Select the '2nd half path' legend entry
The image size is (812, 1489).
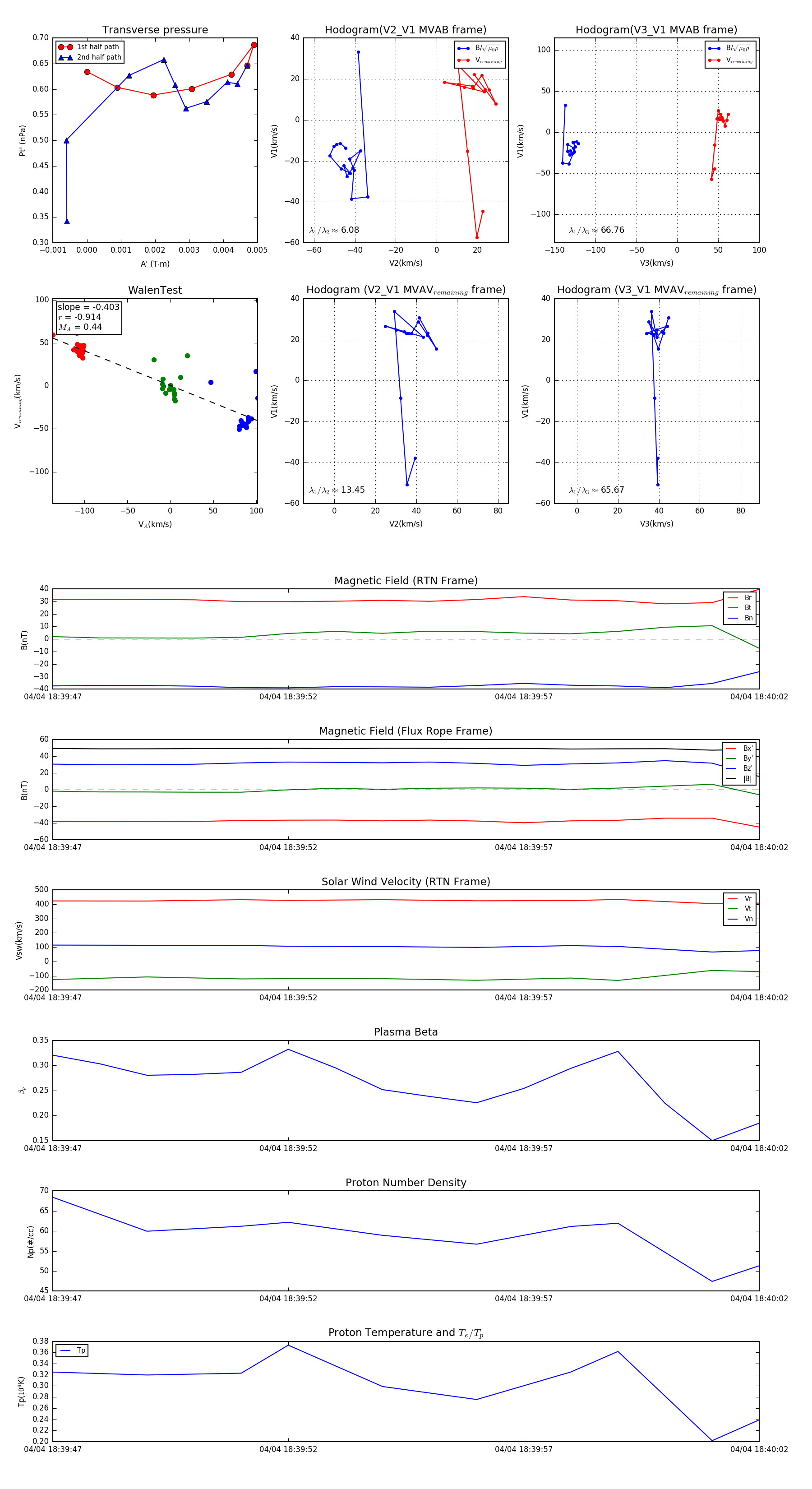click(90, 57)
